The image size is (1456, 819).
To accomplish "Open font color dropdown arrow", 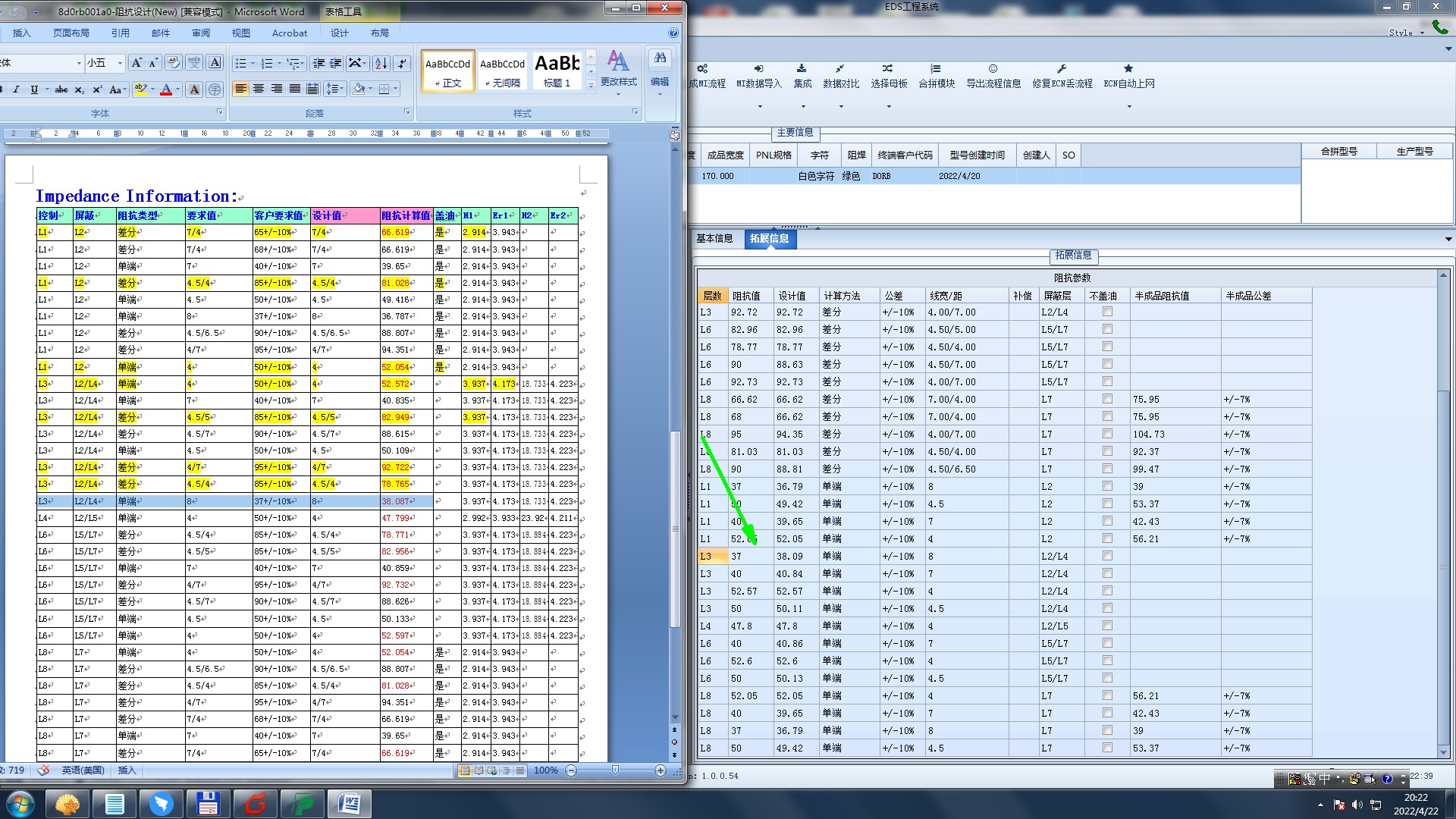I will (178, 89).
